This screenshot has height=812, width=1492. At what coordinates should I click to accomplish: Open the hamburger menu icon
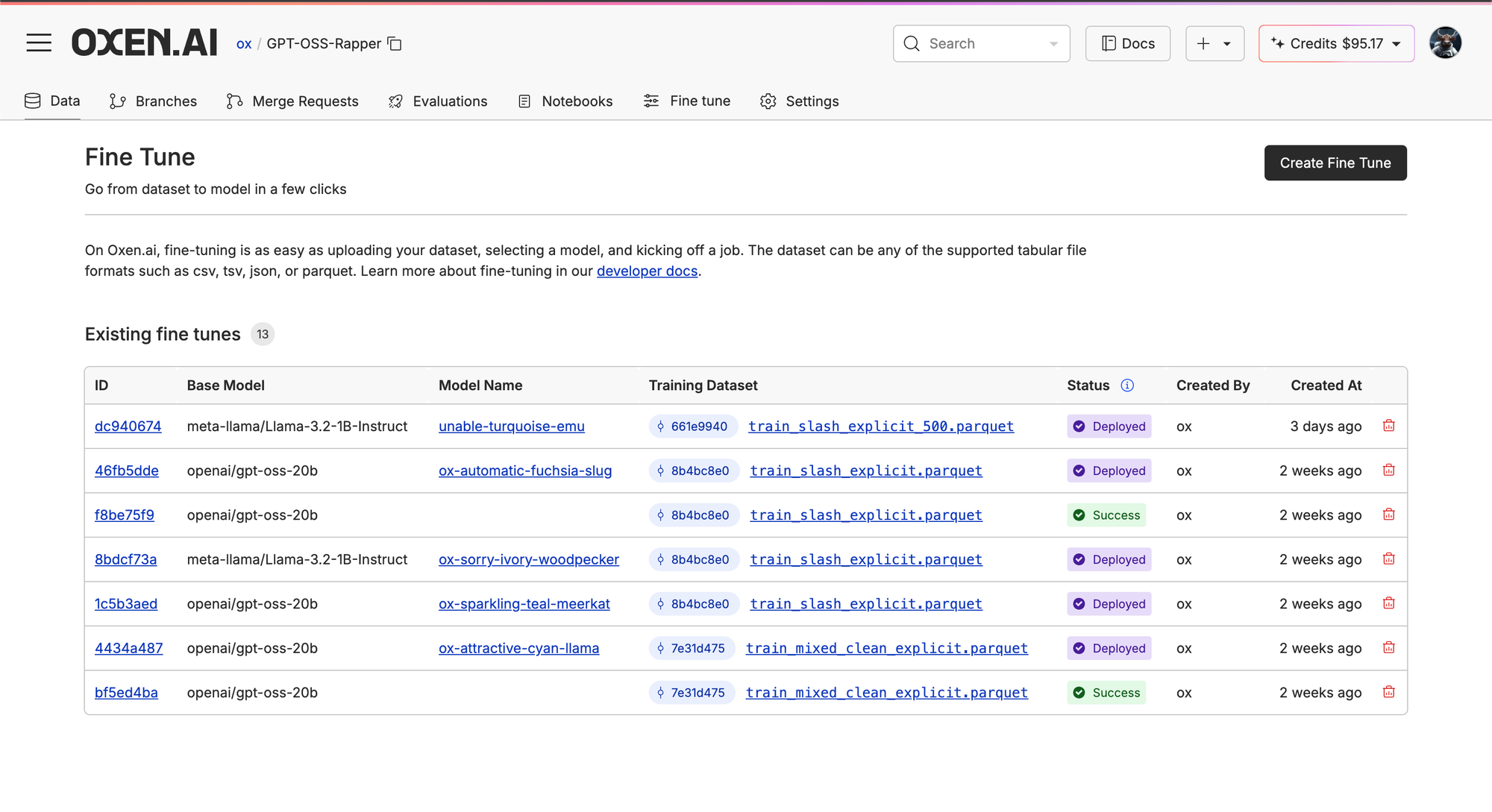[39, 43]
